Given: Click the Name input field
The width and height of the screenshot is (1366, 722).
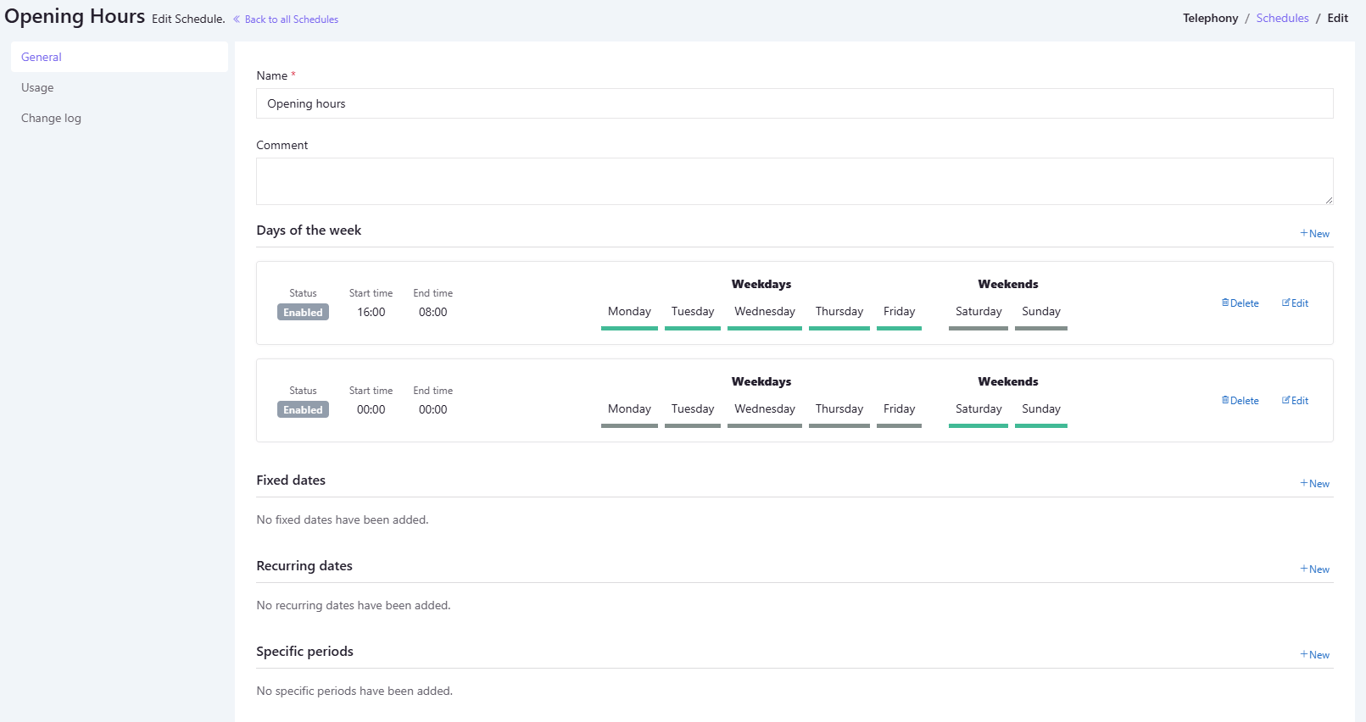Looking at the screenshot, I should click(794, 103).
